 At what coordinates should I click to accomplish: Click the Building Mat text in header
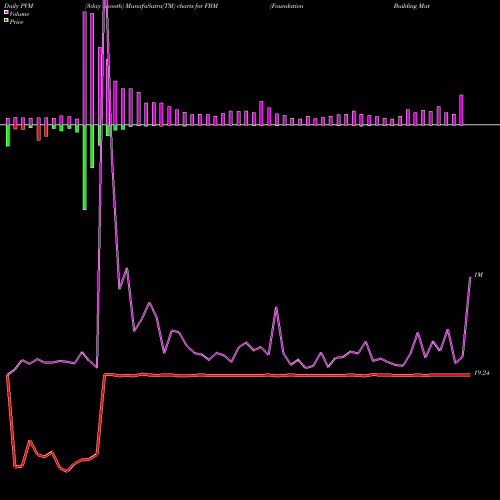[x=412, y=6]
